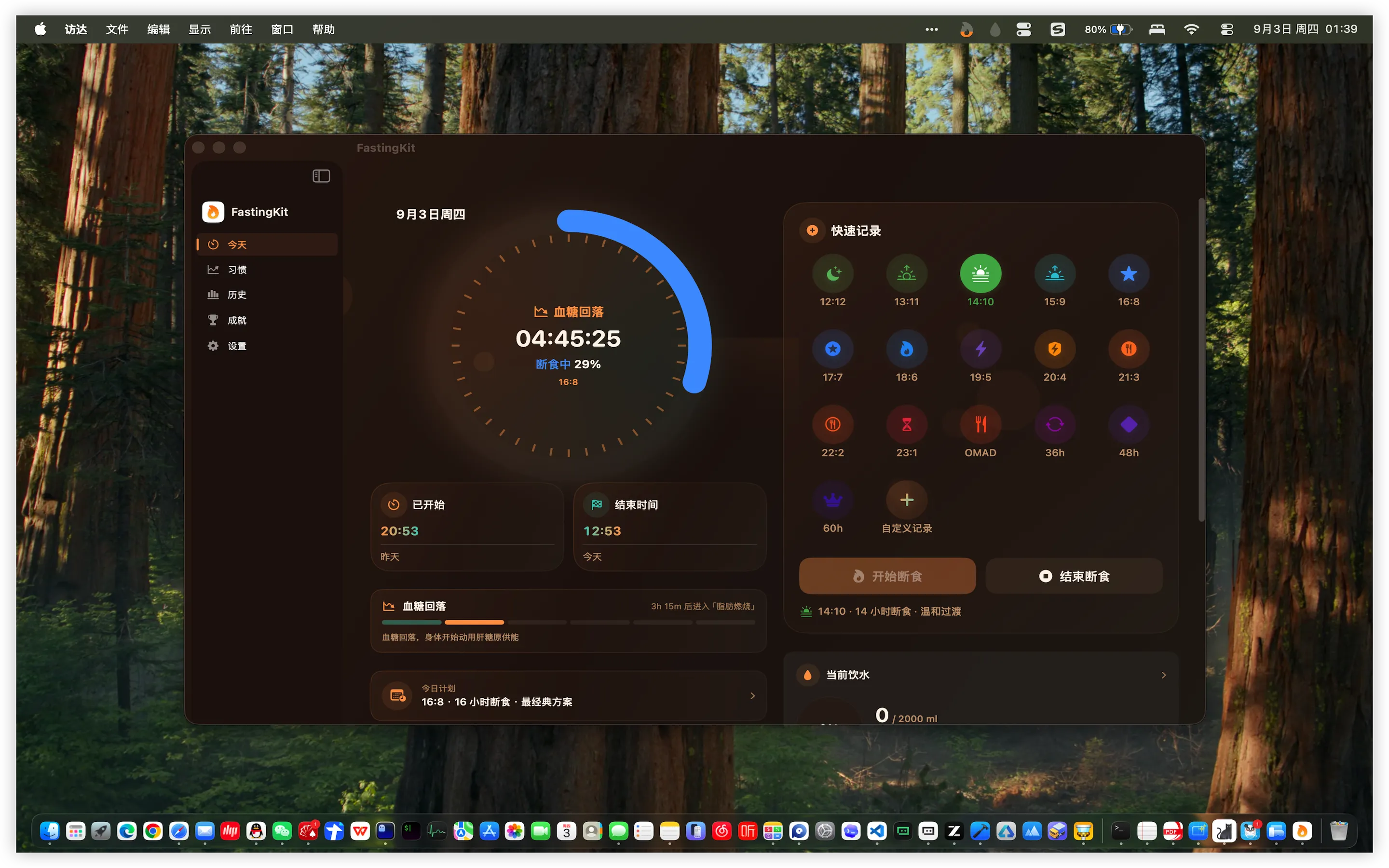Open the 窗口 menu

point(283,29)
